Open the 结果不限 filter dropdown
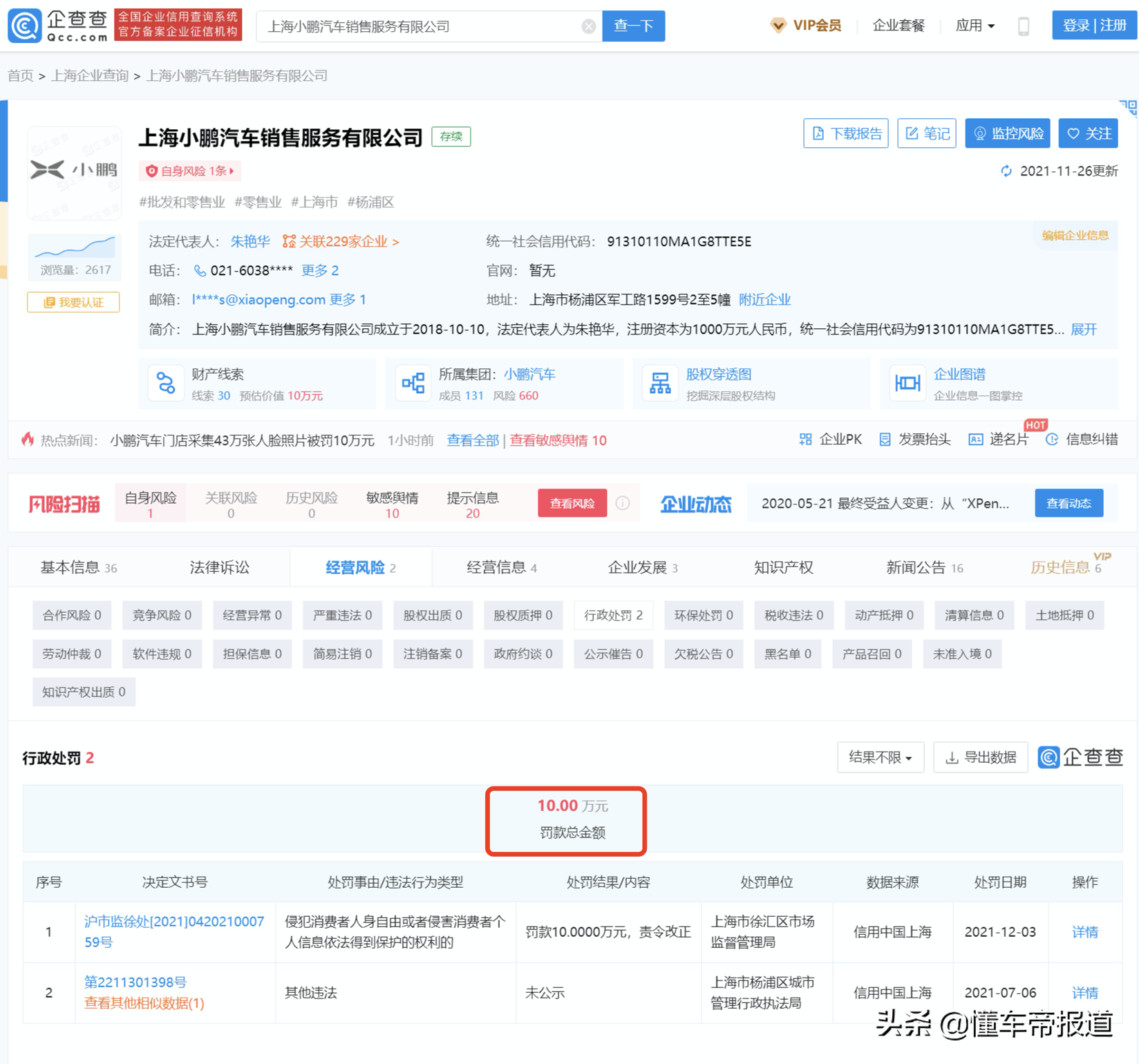 (x=880, y=757)
